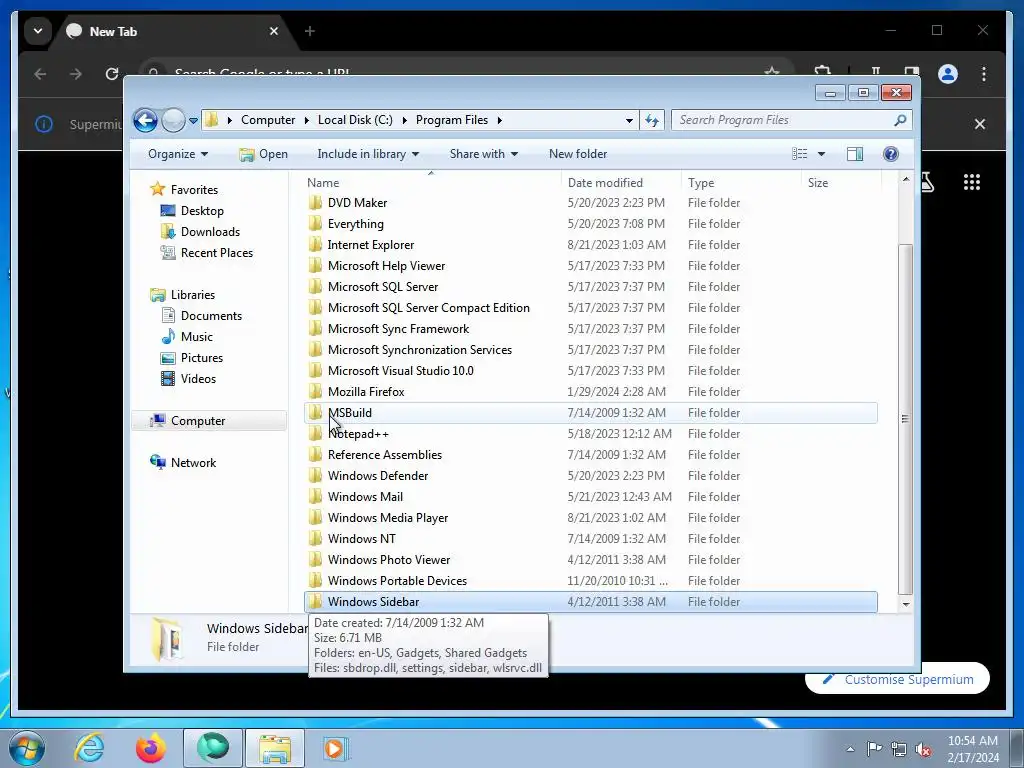Switch to Supermium browser taskbar icon
The image size is (1024, 768).
(x=213, y=748)
